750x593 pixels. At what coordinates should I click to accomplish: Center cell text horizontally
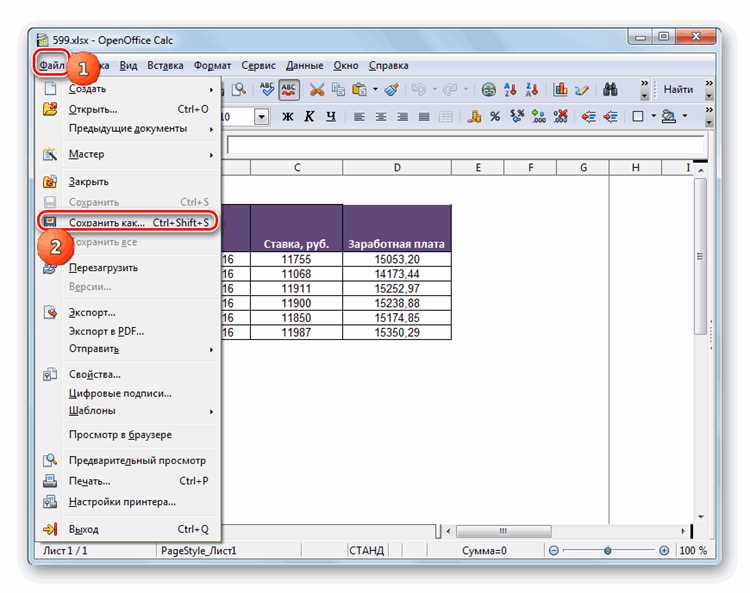click(x=380, y=117)
